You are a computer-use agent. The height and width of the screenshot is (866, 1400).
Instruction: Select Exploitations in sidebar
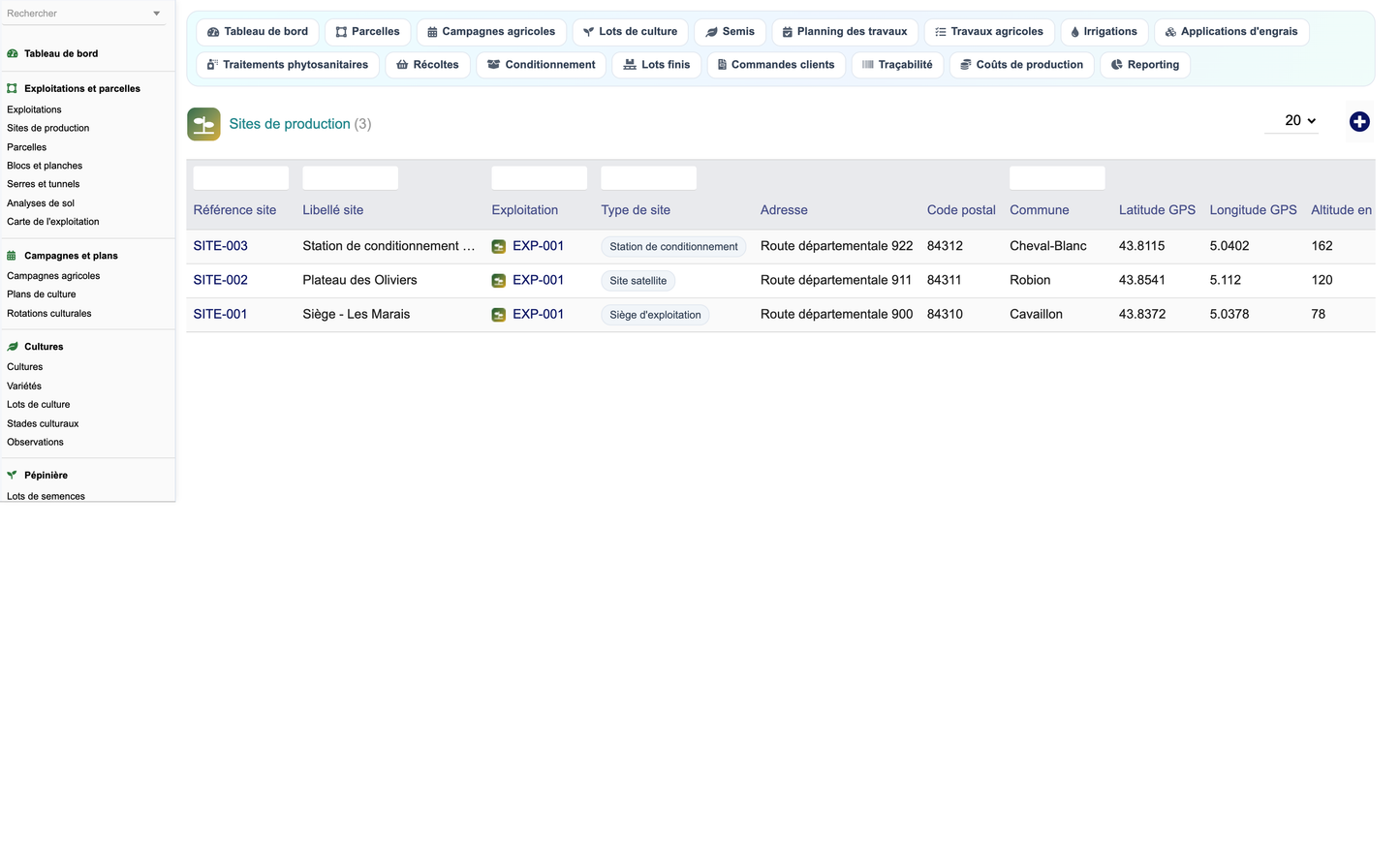coord(34,109)
